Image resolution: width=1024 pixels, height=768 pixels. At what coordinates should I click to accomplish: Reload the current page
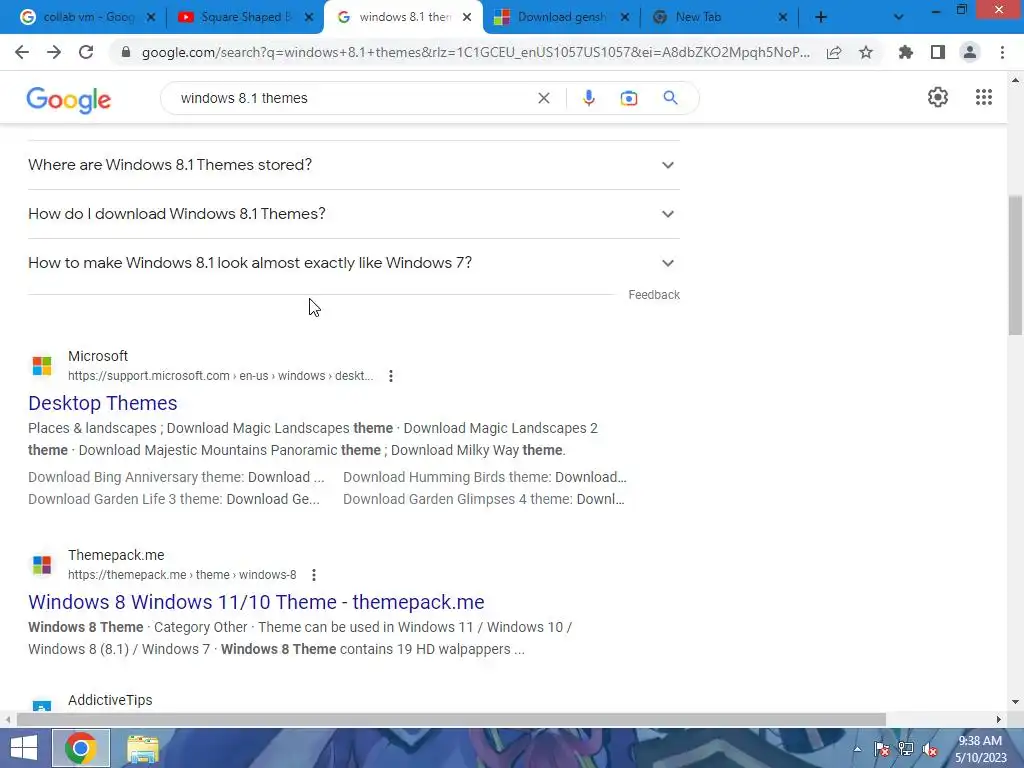click(86, 52)
